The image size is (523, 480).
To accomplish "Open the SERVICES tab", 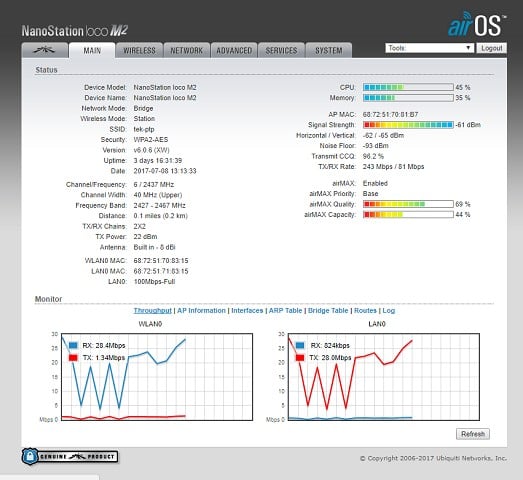I will [x=282, y=50].
